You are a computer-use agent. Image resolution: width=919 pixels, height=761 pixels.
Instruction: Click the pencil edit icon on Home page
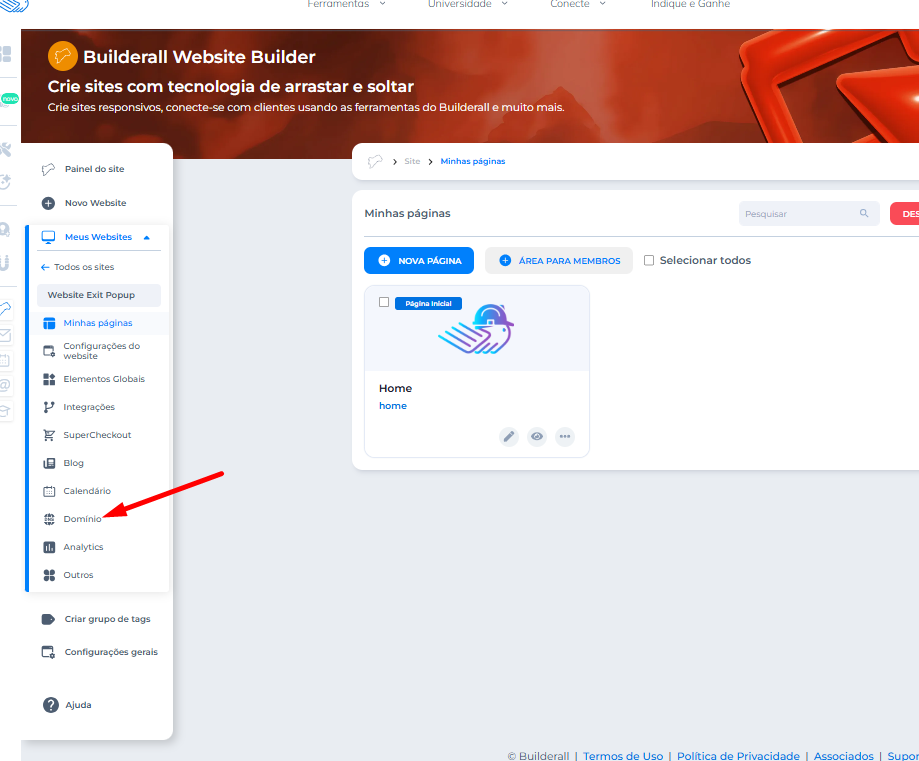click(x=509, y=436)
